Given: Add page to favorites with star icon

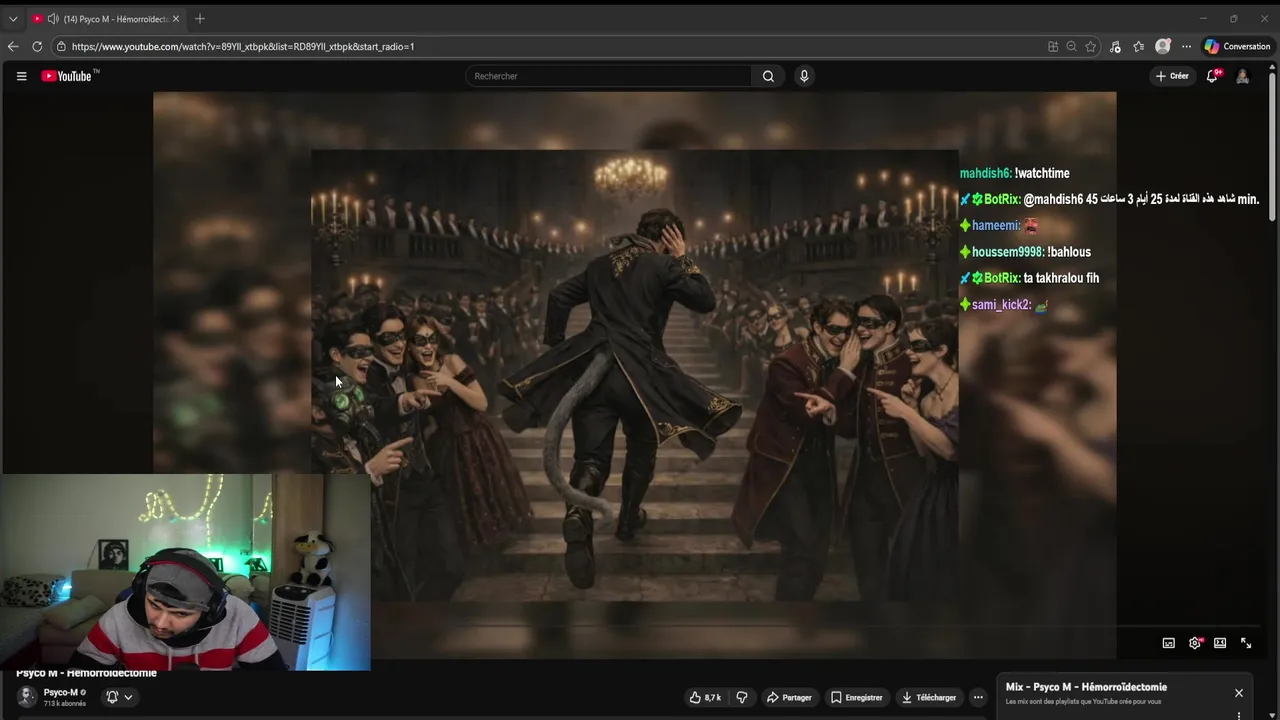Looking at the screenshot, I should click(1090, 46).
